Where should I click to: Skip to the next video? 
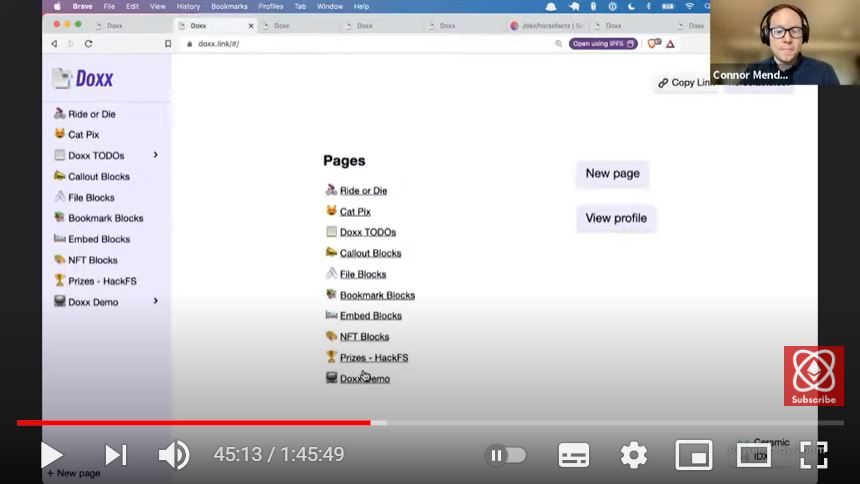[x=116, y=455]
